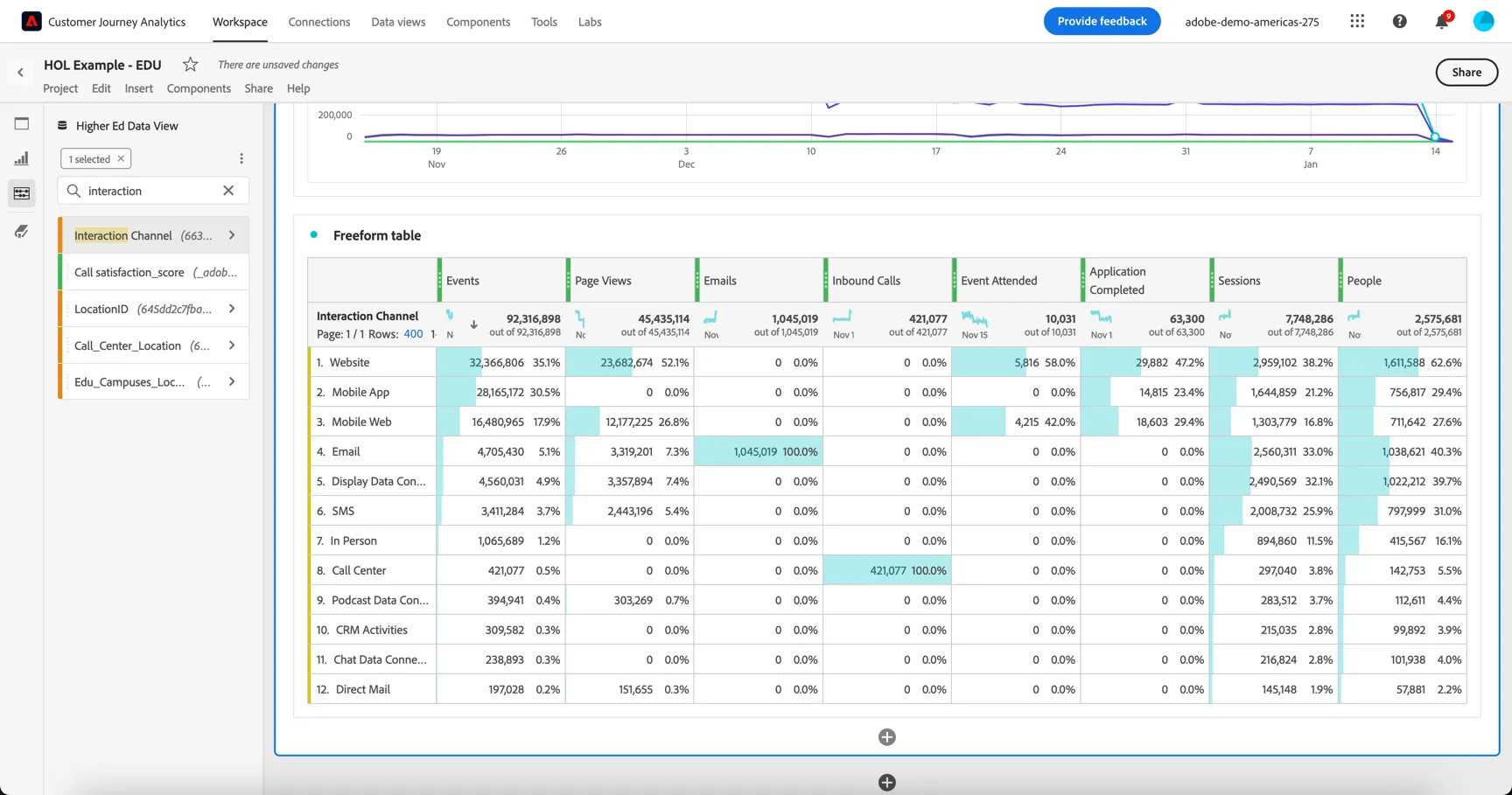
Task: Open the help question mark icon
Action: pyautogui.click(x=1399, y=21)
